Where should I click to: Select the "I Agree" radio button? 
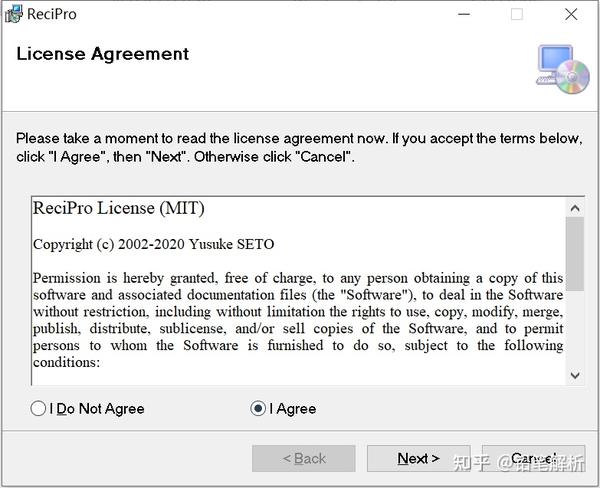coord(258,408)
